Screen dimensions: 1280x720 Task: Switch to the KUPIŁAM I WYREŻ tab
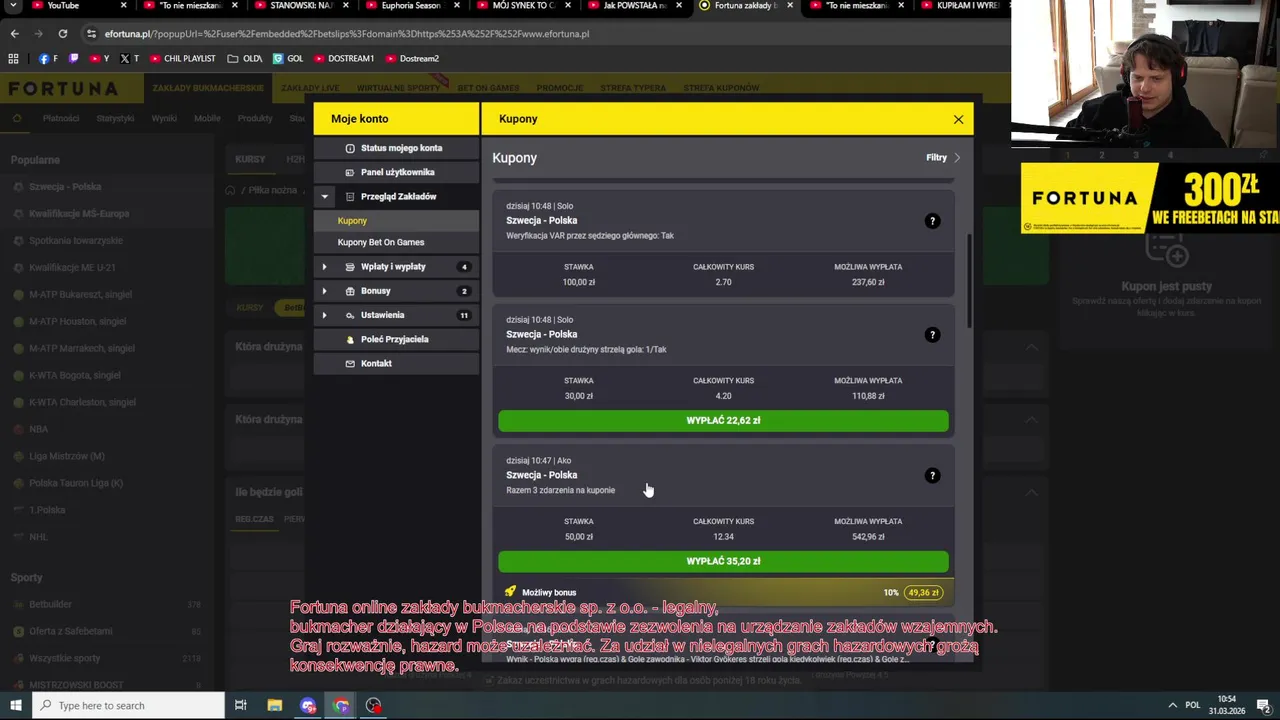coord(960,6)
